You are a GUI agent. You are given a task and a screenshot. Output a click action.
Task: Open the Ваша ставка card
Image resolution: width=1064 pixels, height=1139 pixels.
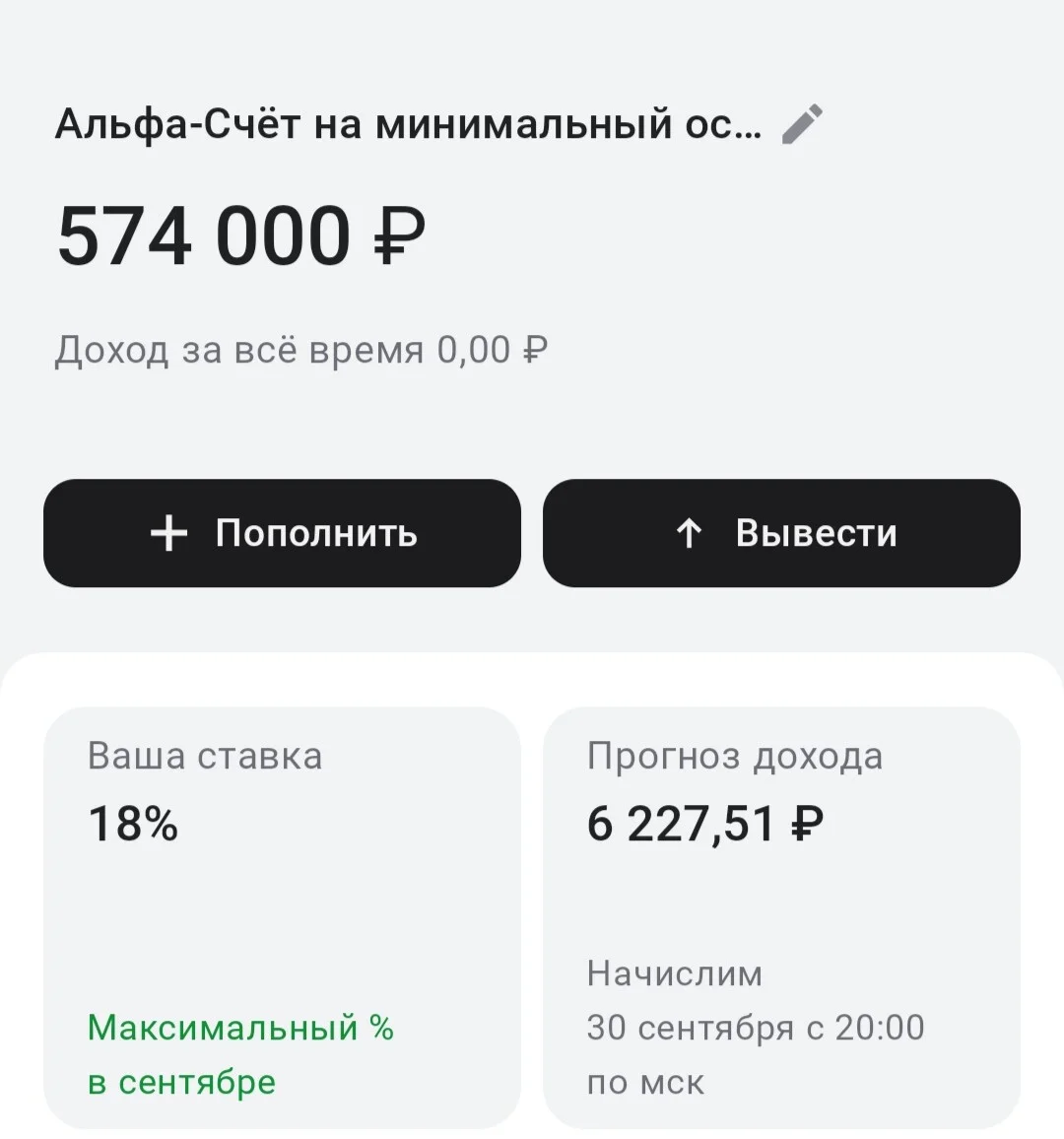[282, 918]
